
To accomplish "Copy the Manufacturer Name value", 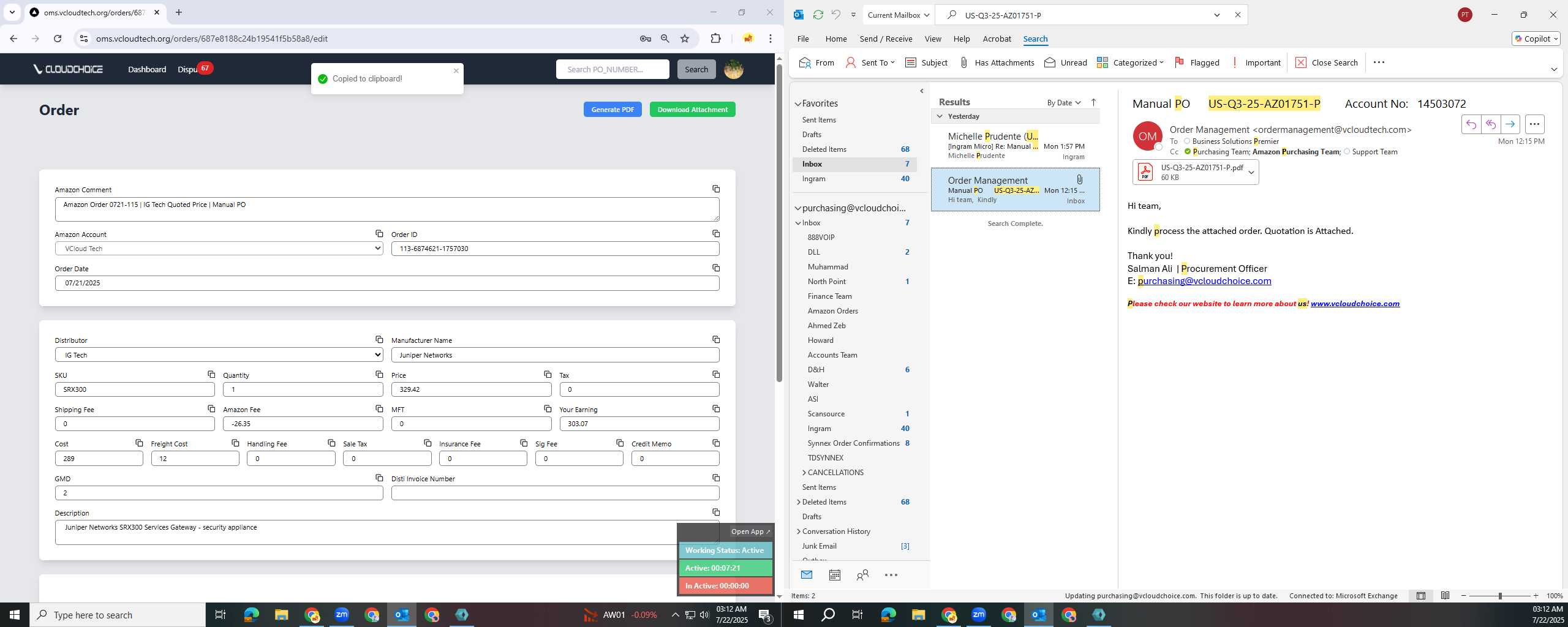I will [x=715, y=339].
